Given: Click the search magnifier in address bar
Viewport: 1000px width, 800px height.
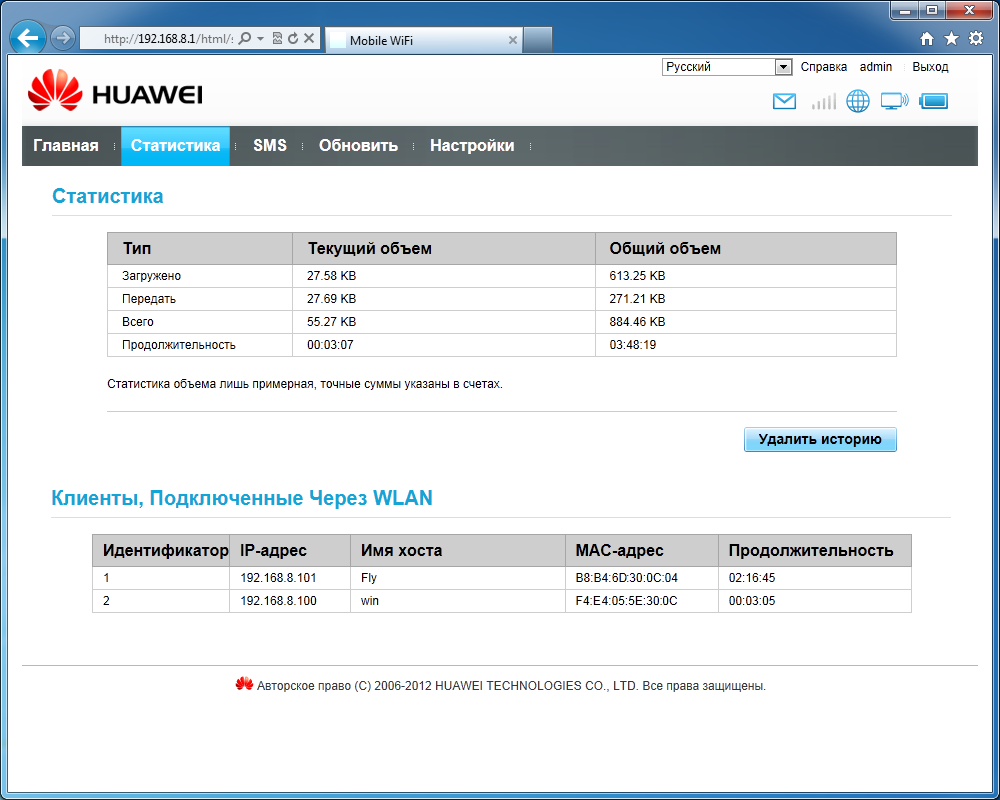Looking at the screenshot, I should coord(244,38).
